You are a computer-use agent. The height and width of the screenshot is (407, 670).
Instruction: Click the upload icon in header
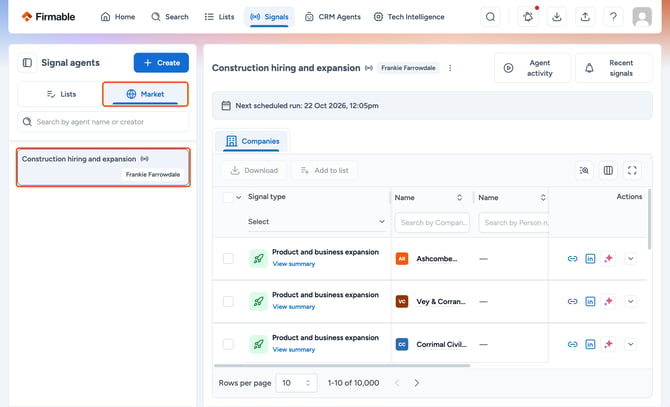(585, 17)
